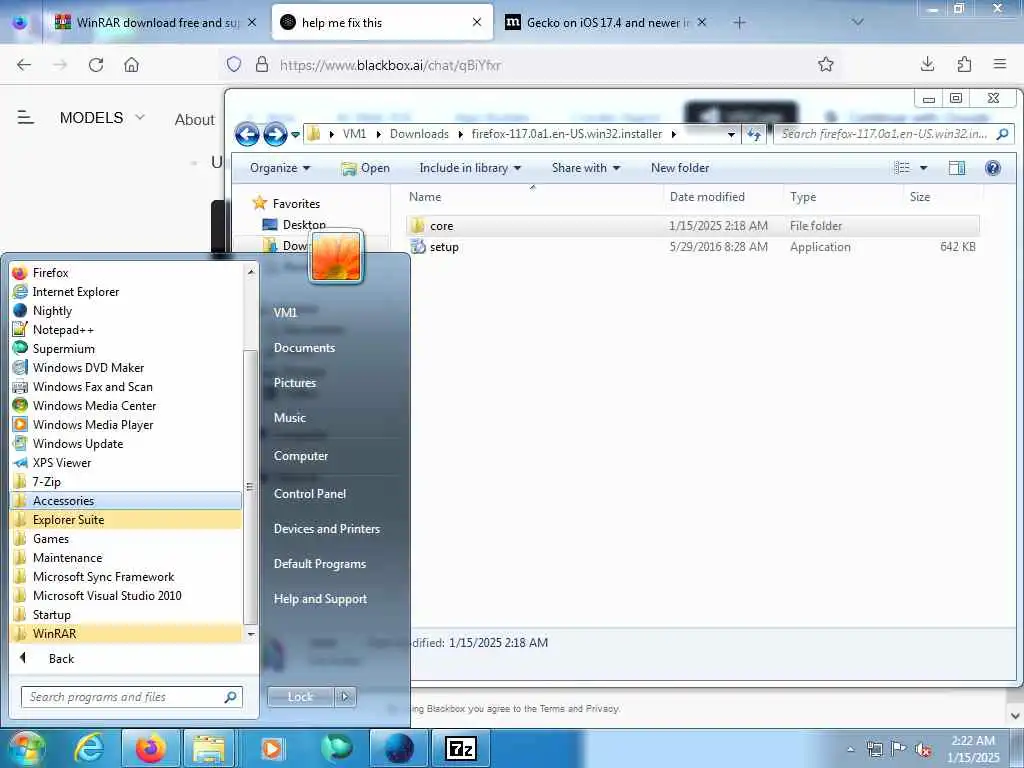
Task: Open Music from the Start menu
Action: [289, 417]
